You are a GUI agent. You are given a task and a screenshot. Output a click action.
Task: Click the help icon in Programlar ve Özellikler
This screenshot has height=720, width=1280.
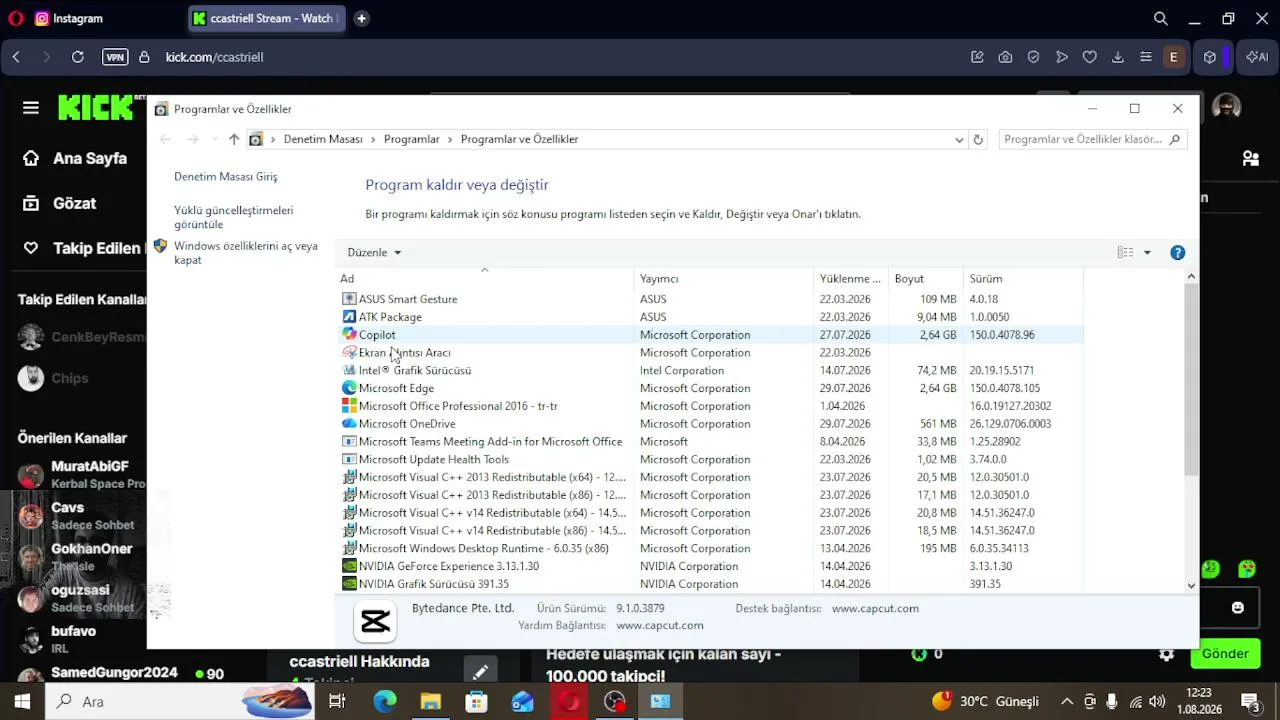click(x=1178, y=253)
